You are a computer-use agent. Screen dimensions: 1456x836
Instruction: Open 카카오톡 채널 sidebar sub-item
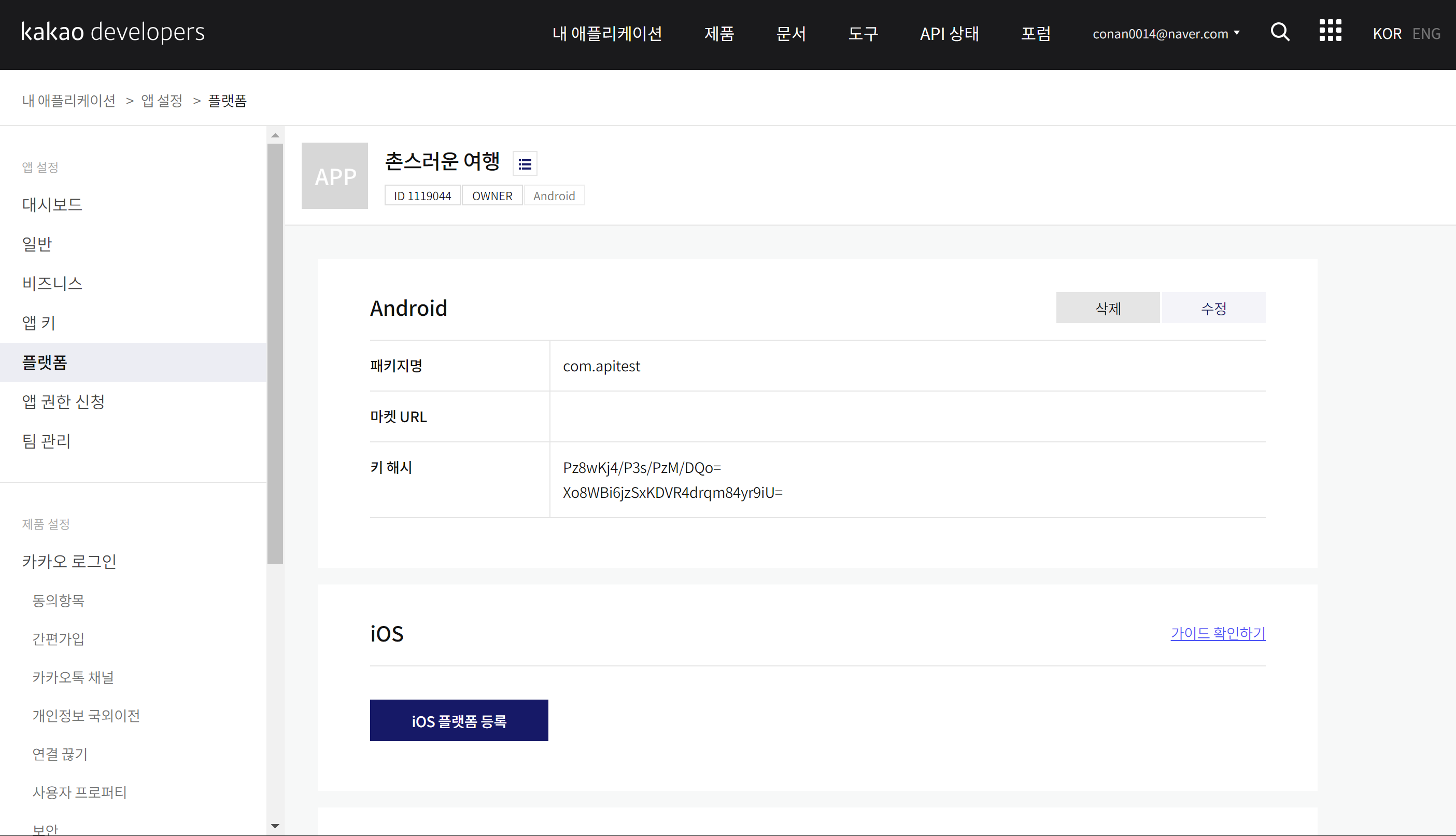tap(73, 677)
